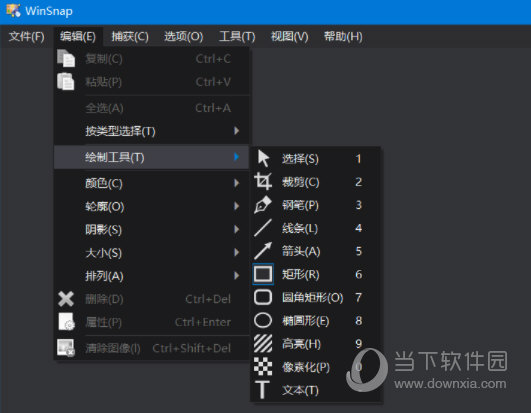Open the 阴影(S) menu entry
531x413 pixels.
(x=152, y=230)
